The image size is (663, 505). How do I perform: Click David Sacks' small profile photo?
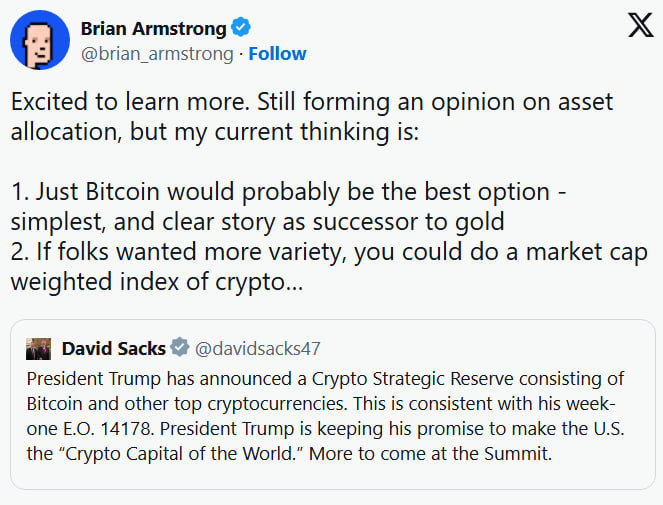pyautogui.click(x=39, y=348)
